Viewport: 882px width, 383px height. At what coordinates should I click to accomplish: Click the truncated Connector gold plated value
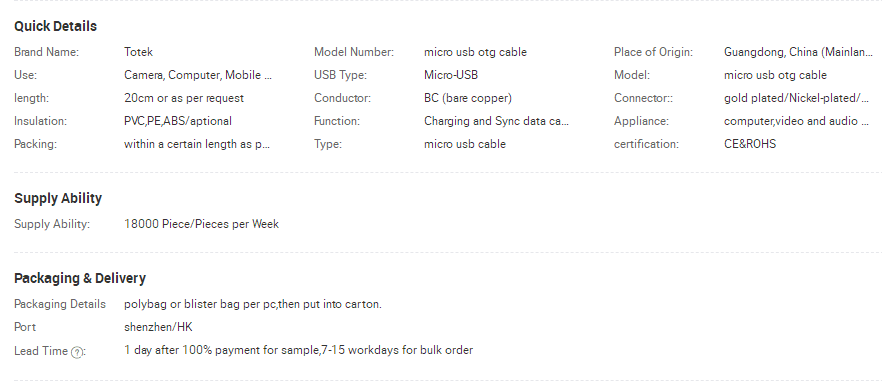(x=796, y=98)
